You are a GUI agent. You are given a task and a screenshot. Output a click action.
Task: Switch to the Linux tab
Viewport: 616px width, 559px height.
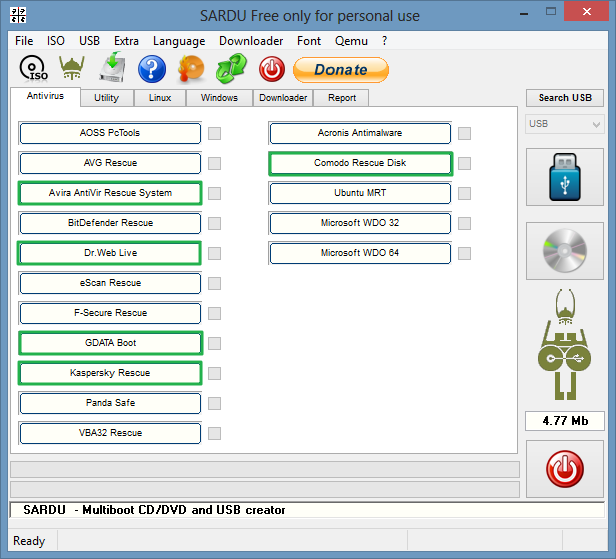click(x=160, y=98)
